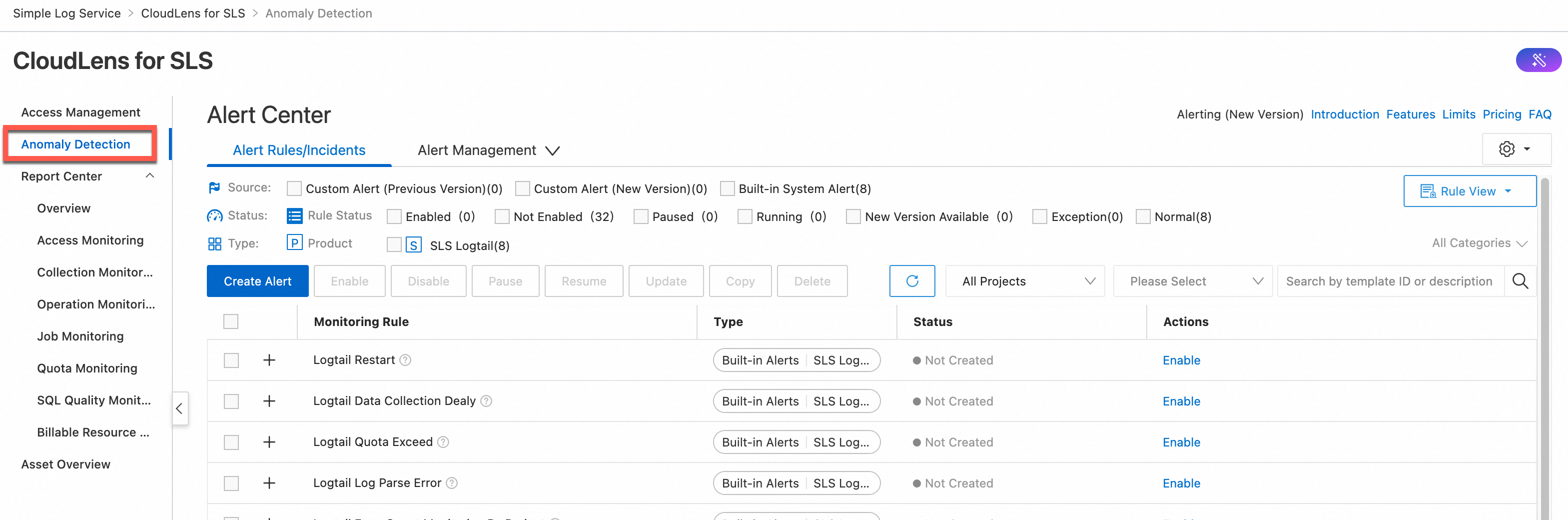The height and width of the screenshot is (520, 1568).
Task: Check the SLS Logtail type filter
Action: click(394, 245)
